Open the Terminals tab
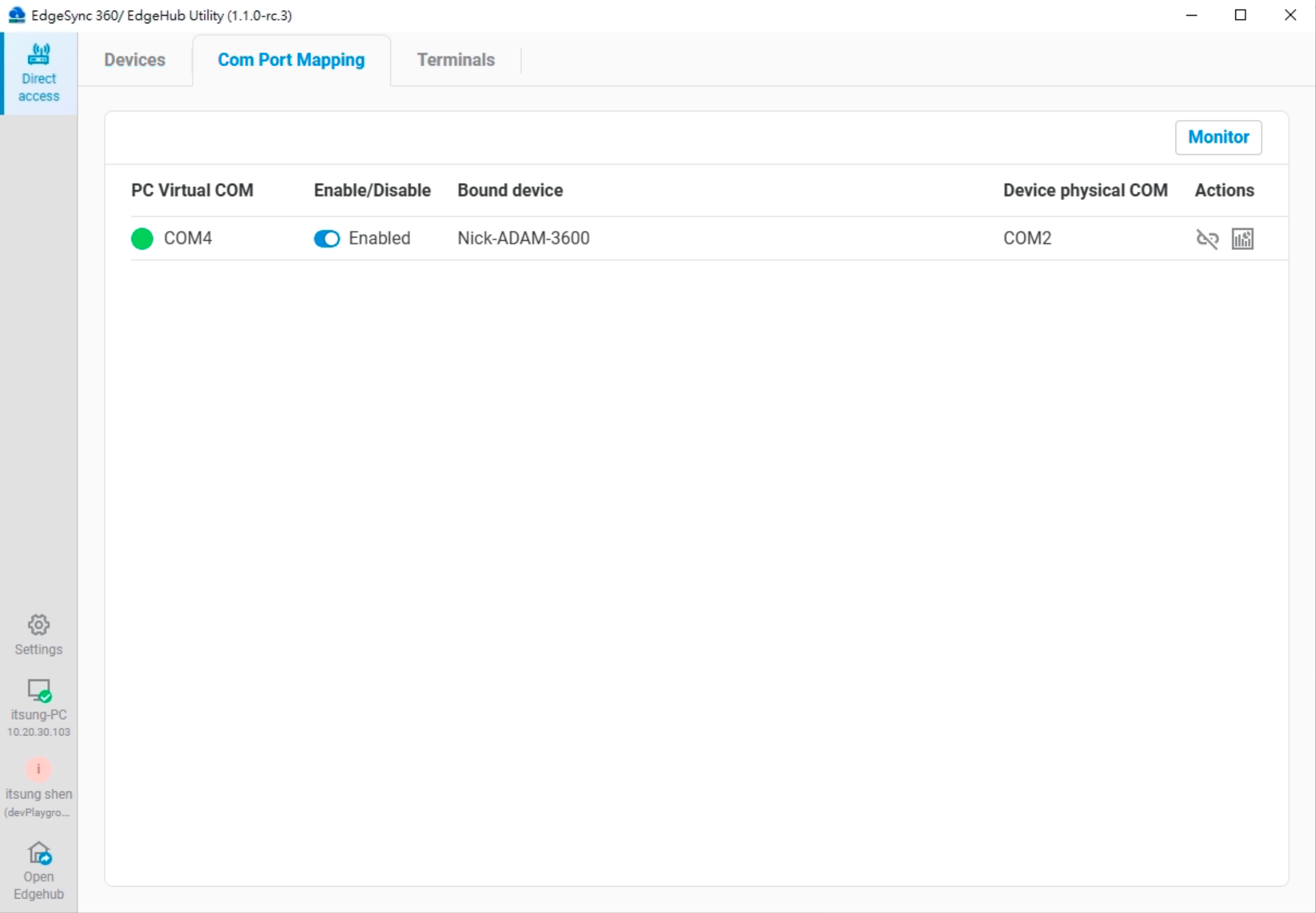This screenshot has height=913, width=1316. [455, 60]
